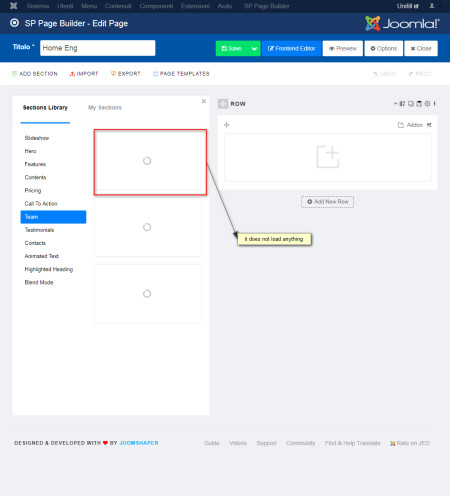Close the Sections Library panel
Image resolution: width=450 pixels, height=496 pixels.
(204, 101)
